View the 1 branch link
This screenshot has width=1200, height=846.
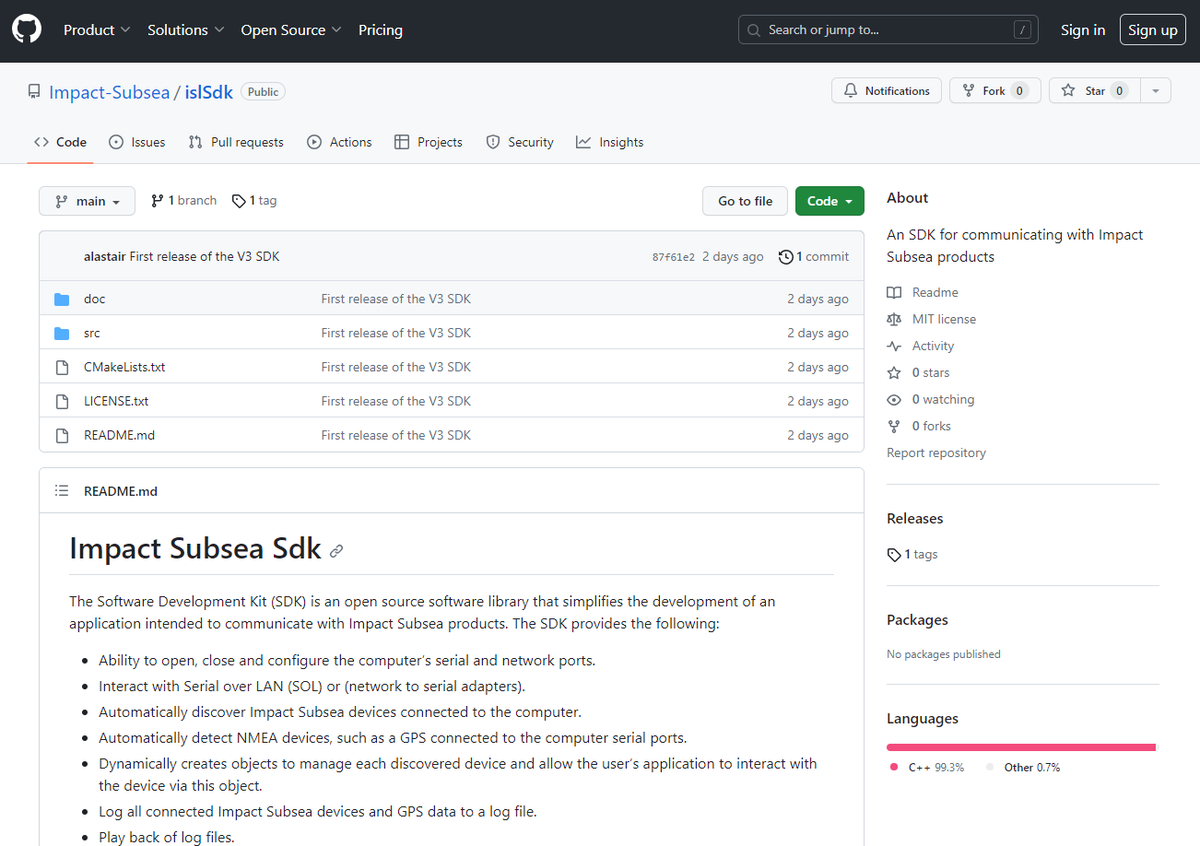click(184, 201)
